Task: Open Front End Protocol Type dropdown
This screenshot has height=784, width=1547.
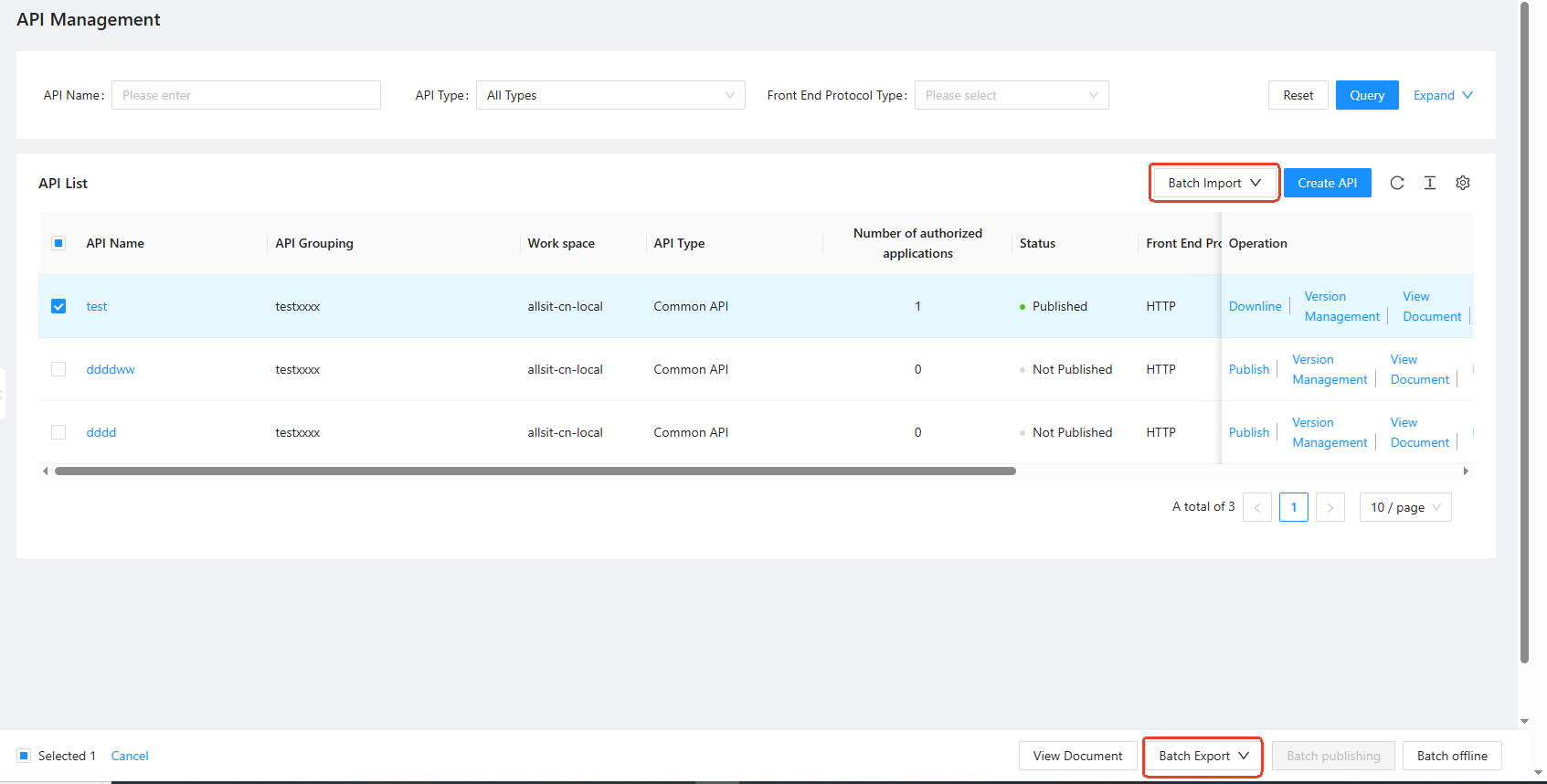Action: pyautogui.click(x=1012, y=95)
